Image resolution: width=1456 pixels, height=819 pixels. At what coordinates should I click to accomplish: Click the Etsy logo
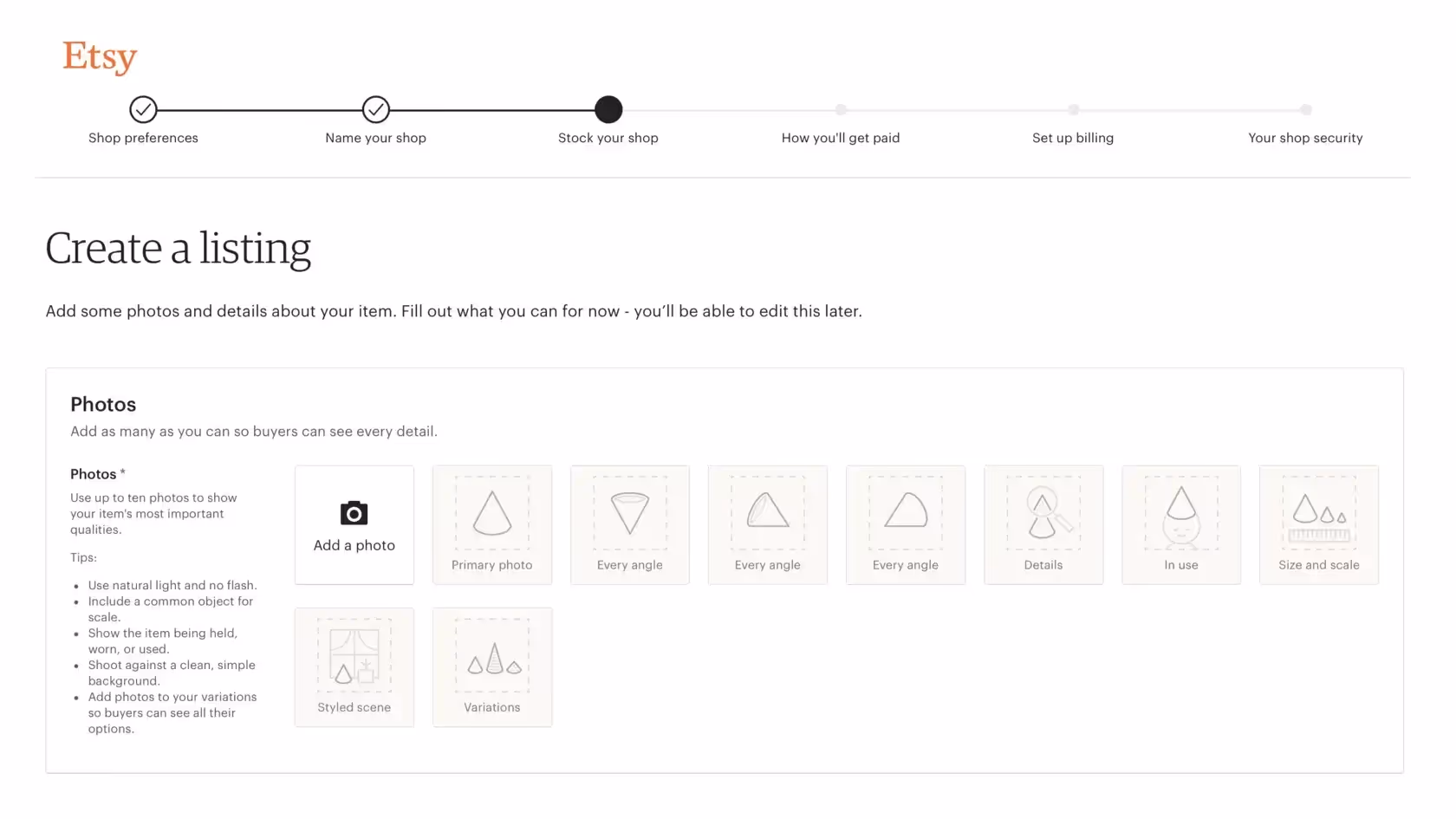pyautogui.click(x=99, y=56)
